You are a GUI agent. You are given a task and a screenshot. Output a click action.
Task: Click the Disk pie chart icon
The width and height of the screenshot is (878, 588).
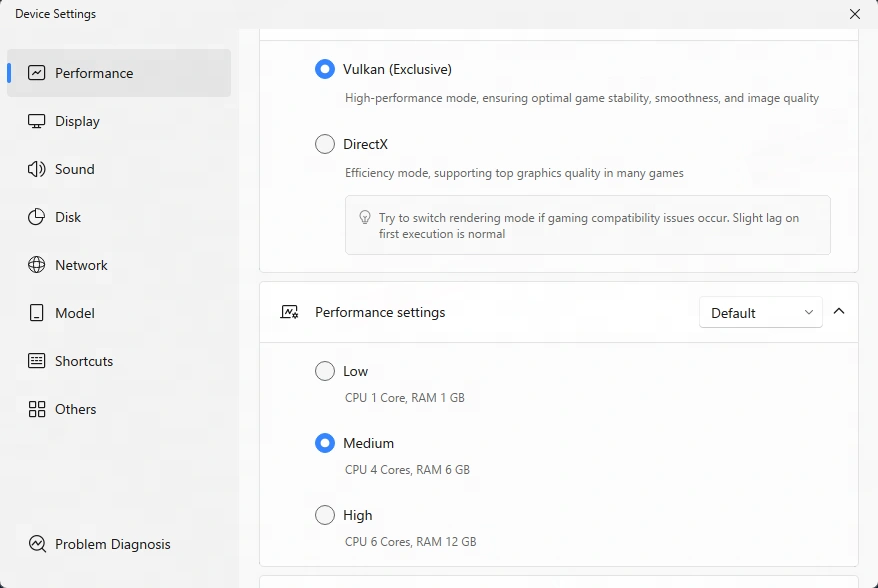[37, 217]
